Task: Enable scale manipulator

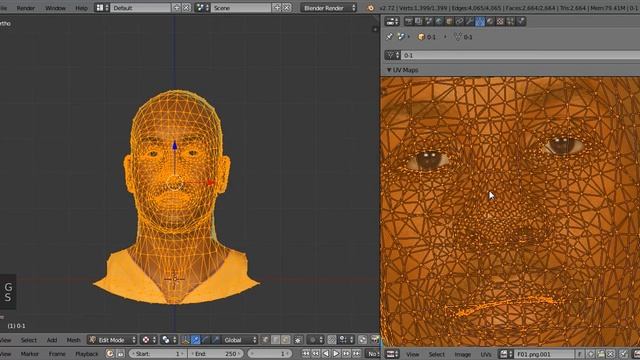Action: coord(216,340)
